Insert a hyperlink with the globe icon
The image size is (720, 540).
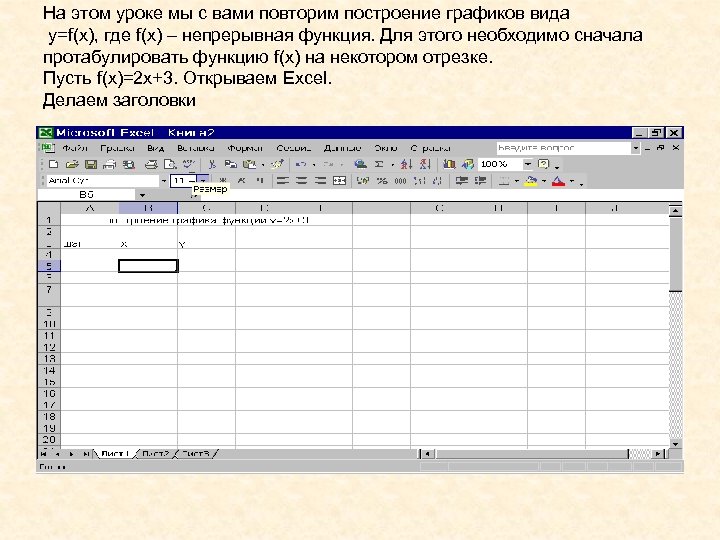click(360, 164)
